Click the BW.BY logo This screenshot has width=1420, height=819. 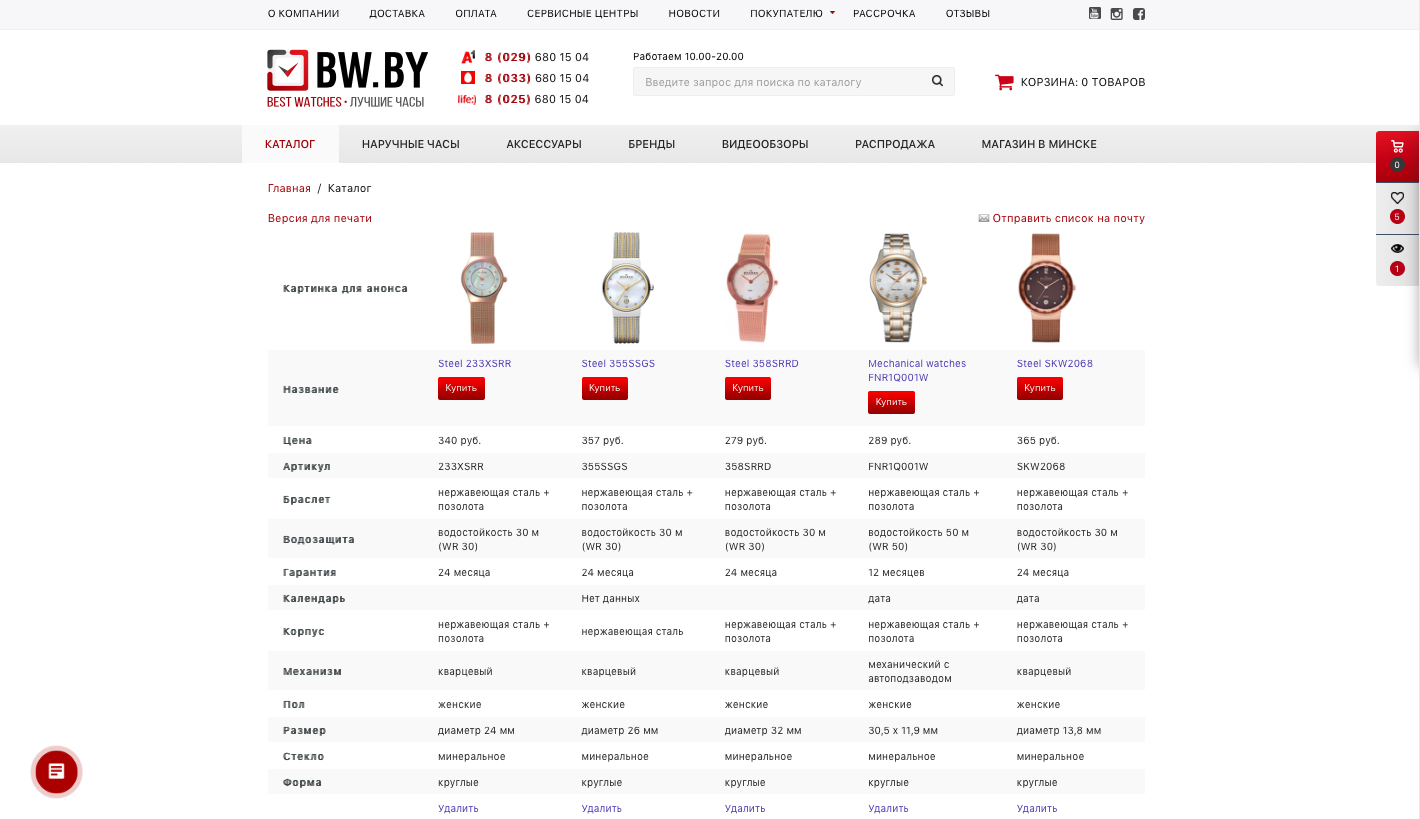click(347, 78)
